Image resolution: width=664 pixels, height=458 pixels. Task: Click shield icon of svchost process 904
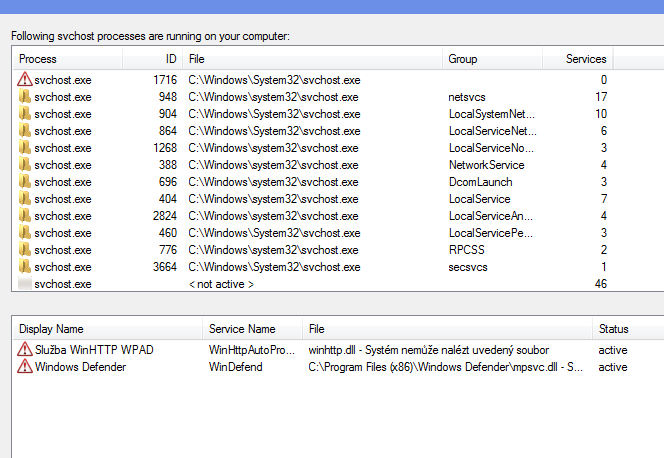[x=24, y=114]
